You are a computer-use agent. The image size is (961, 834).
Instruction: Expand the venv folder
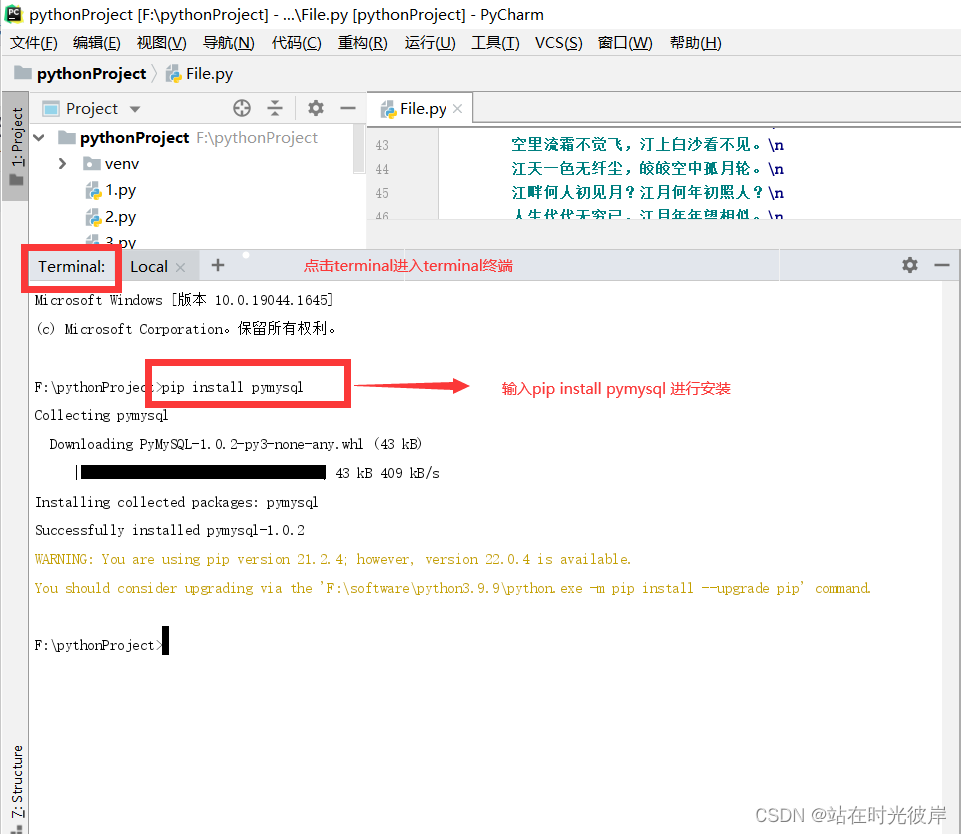[62, 164]
